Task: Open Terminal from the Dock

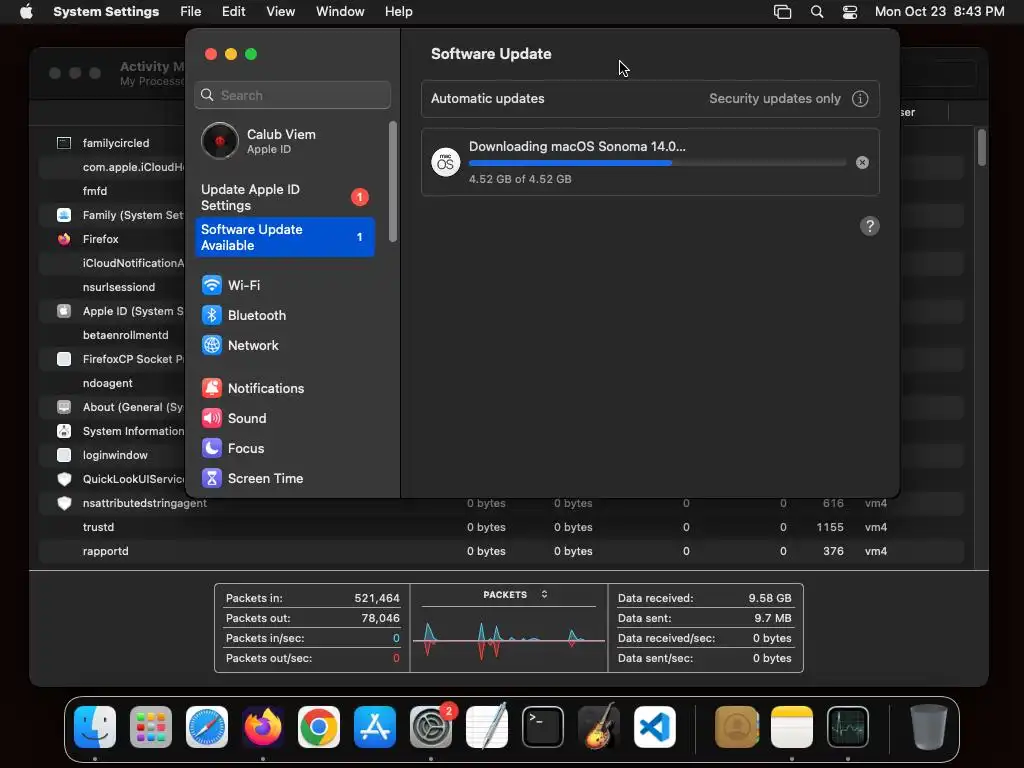Action: click(543, 727)
